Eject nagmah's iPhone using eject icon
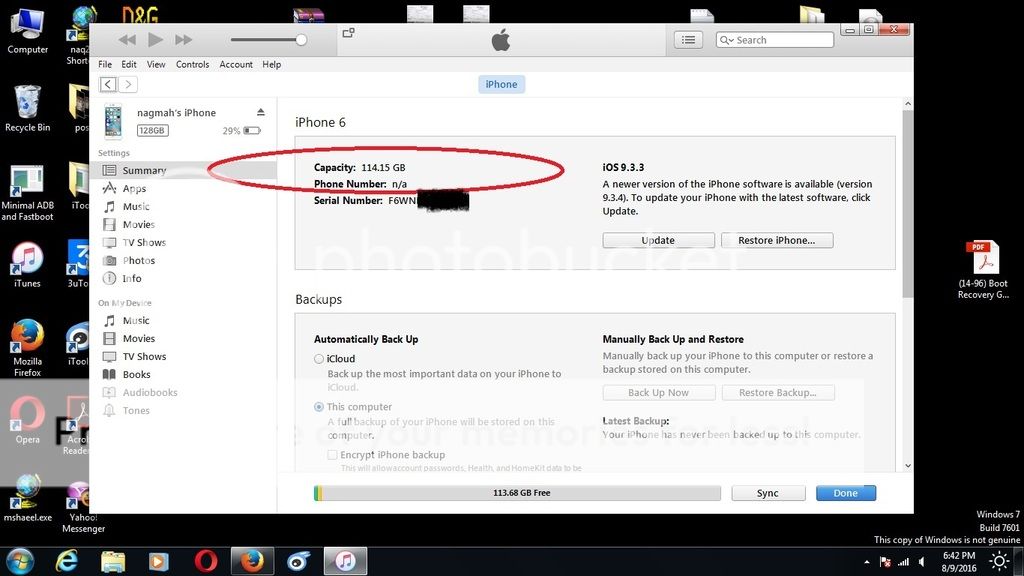Viewport: 1024px width, 576px height. [x=261, y=112]
